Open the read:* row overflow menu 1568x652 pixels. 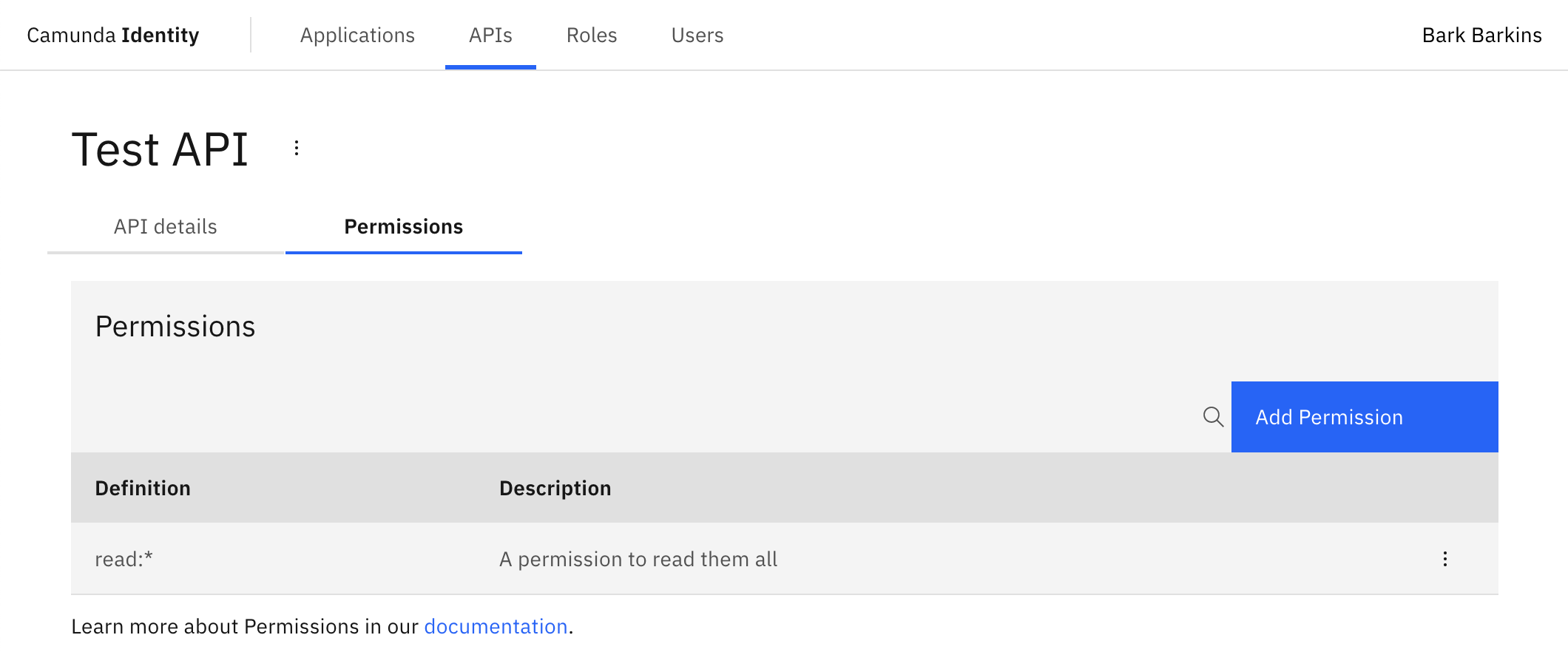(x=1444, y=559)
